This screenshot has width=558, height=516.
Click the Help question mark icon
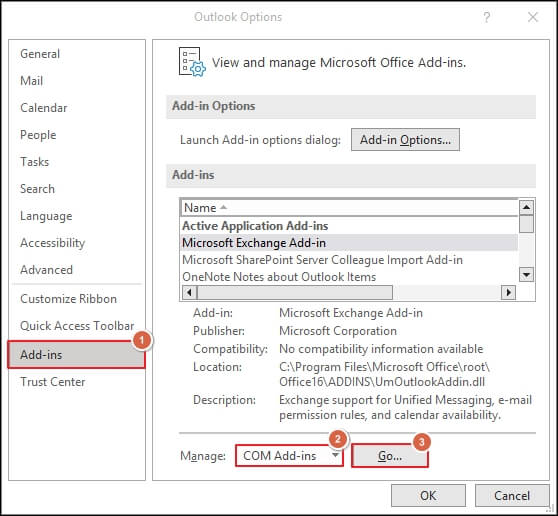click(x=486, y=17)
